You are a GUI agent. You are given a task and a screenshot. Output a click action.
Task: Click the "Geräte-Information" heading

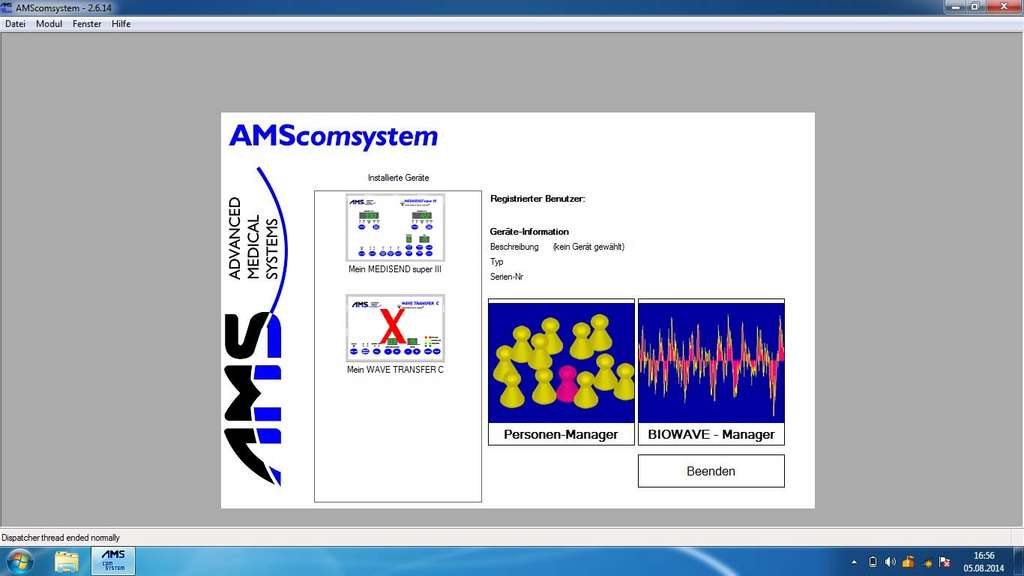tap(529, 231)
